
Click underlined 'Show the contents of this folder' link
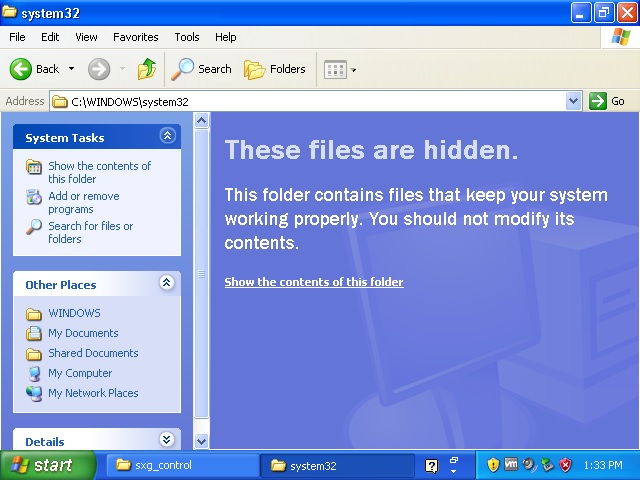[x=314, y=282]
